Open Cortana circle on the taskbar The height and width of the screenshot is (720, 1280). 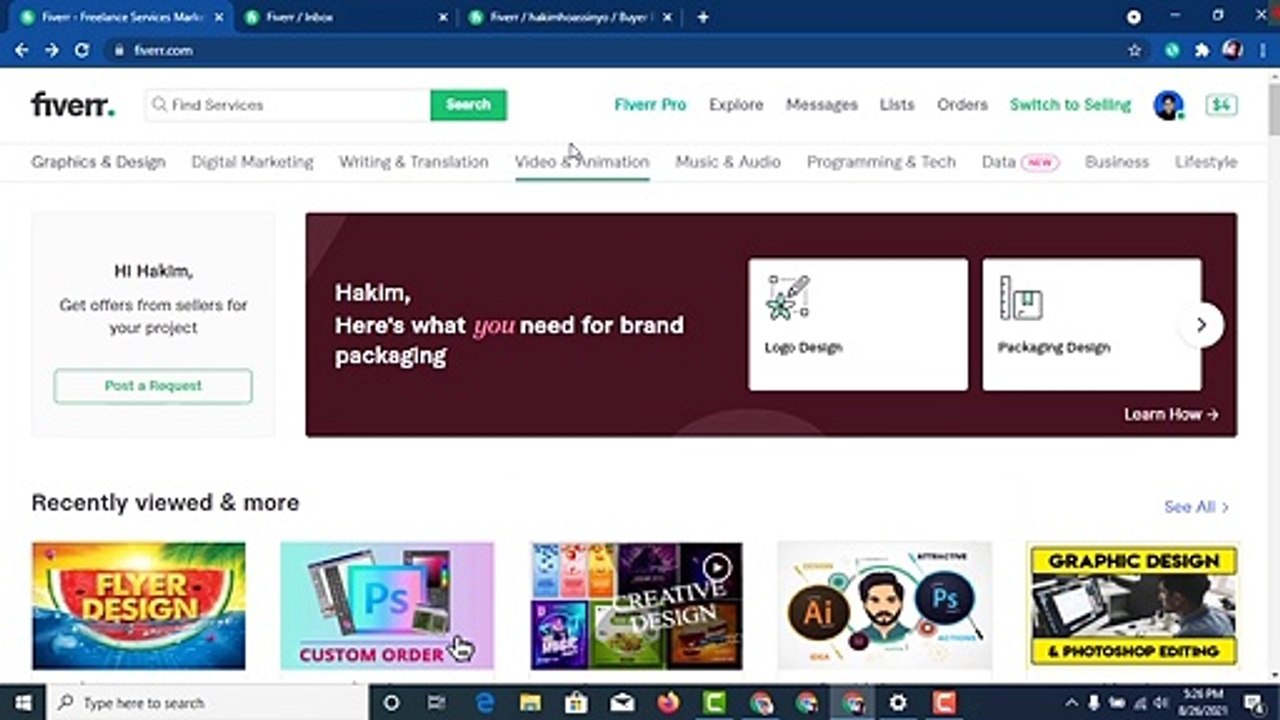click(x=392, y=702)
